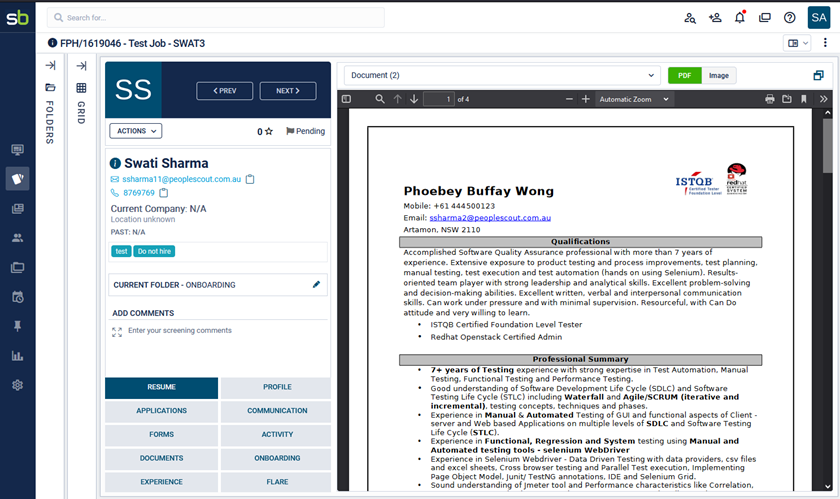Screen dimensions: 840x499
Task: Copy the candidate email address
Action: [250, 179]
